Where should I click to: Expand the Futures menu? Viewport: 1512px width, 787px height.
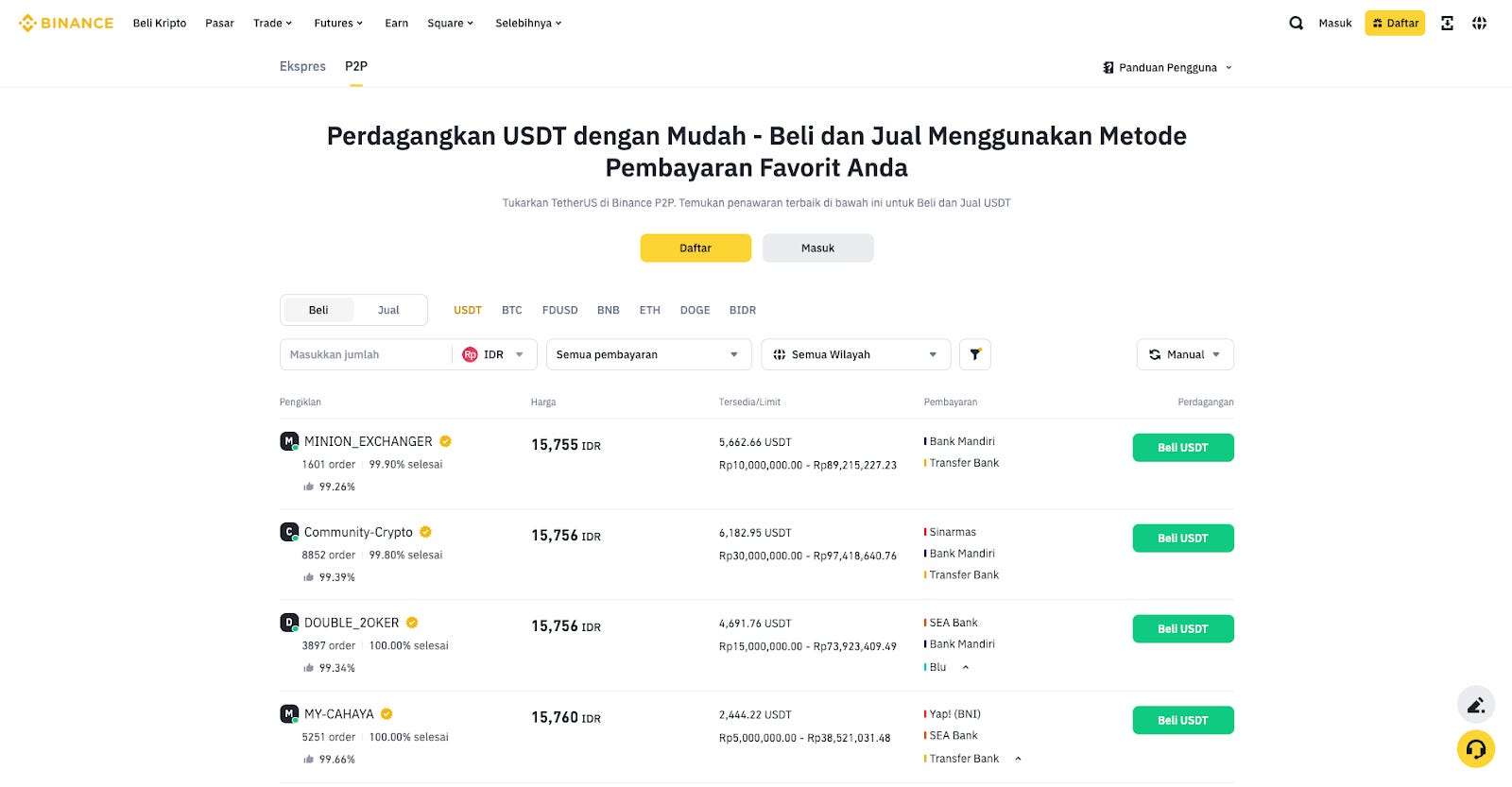(338, 23)
